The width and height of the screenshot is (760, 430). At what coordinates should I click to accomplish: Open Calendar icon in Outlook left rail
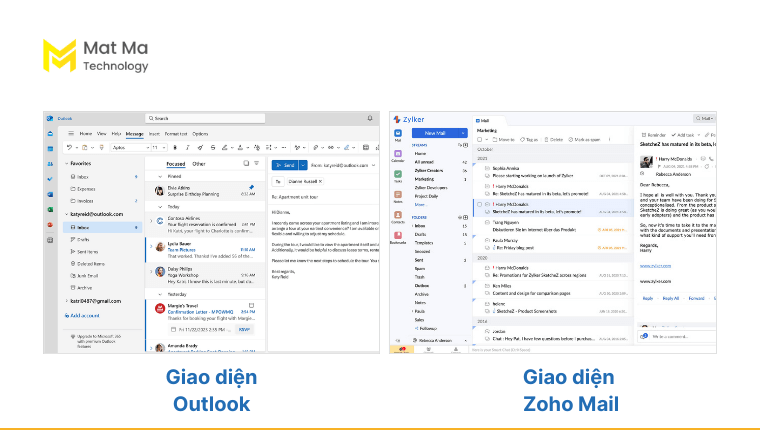pos(50,149)
